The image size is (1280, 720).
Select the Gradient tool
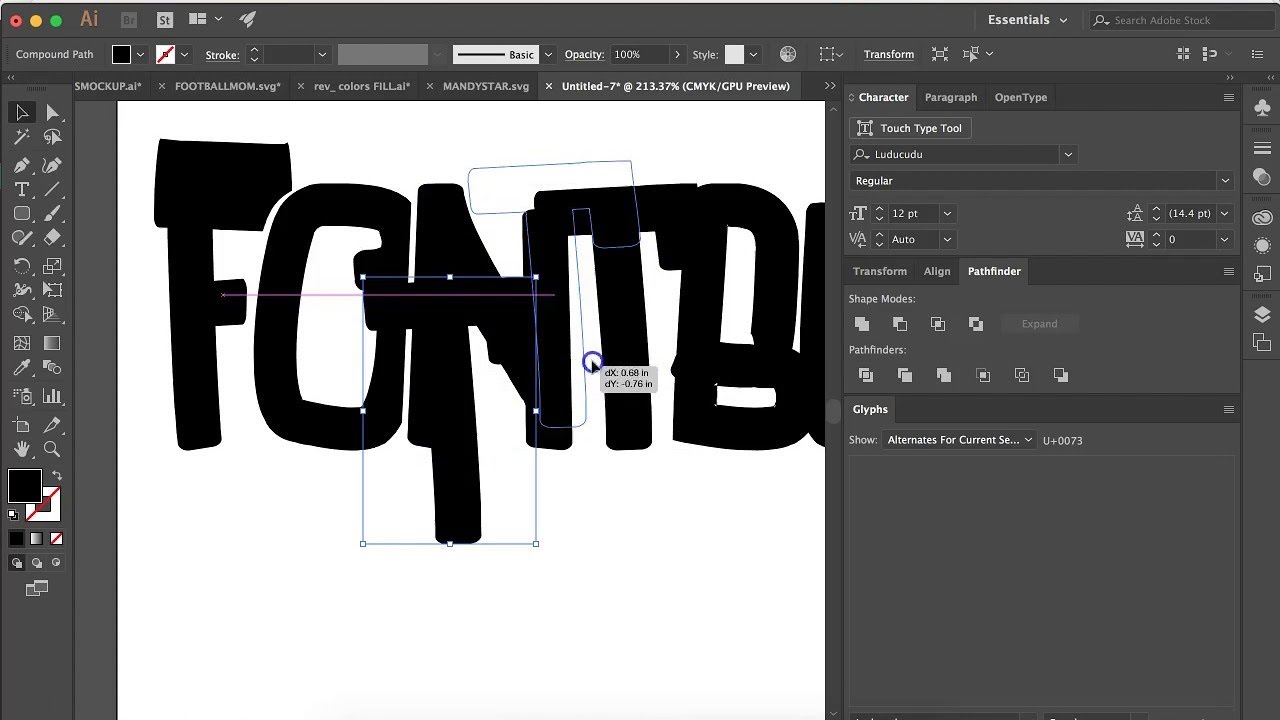coord(52,343)
